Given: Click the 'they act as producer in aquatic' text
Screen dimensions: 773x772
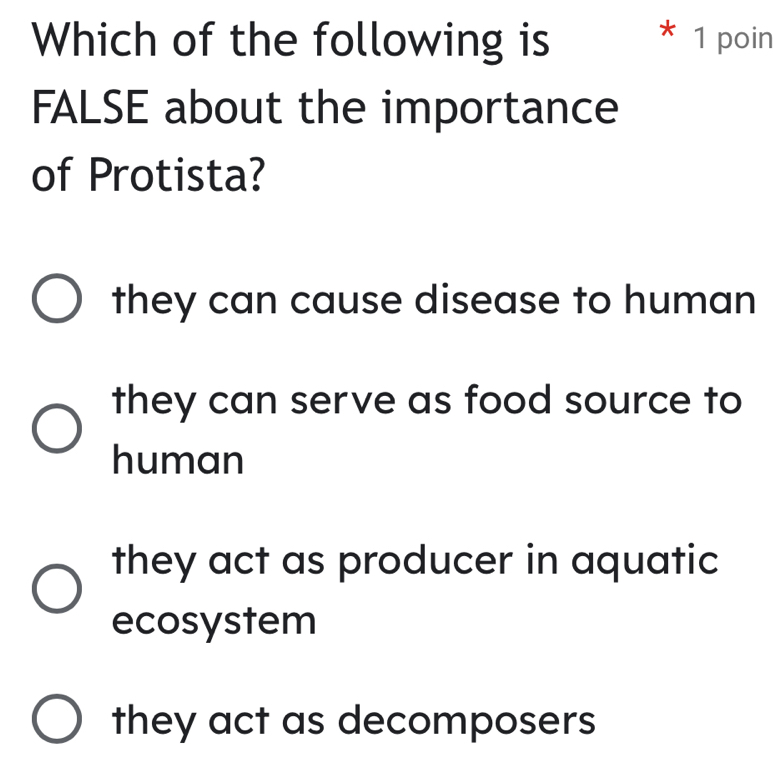Looking at the screenshot, I should pos(416,560).
